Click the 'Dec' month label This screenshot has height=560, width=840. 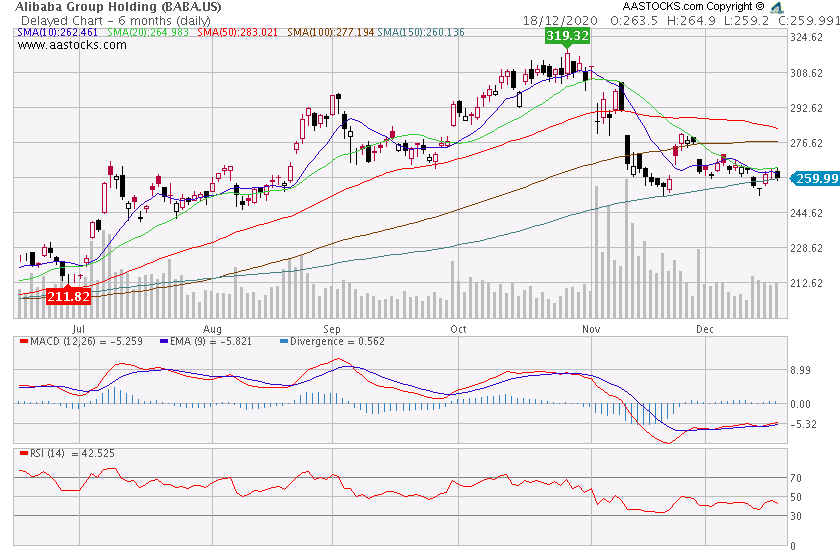(x=705, y=329)
